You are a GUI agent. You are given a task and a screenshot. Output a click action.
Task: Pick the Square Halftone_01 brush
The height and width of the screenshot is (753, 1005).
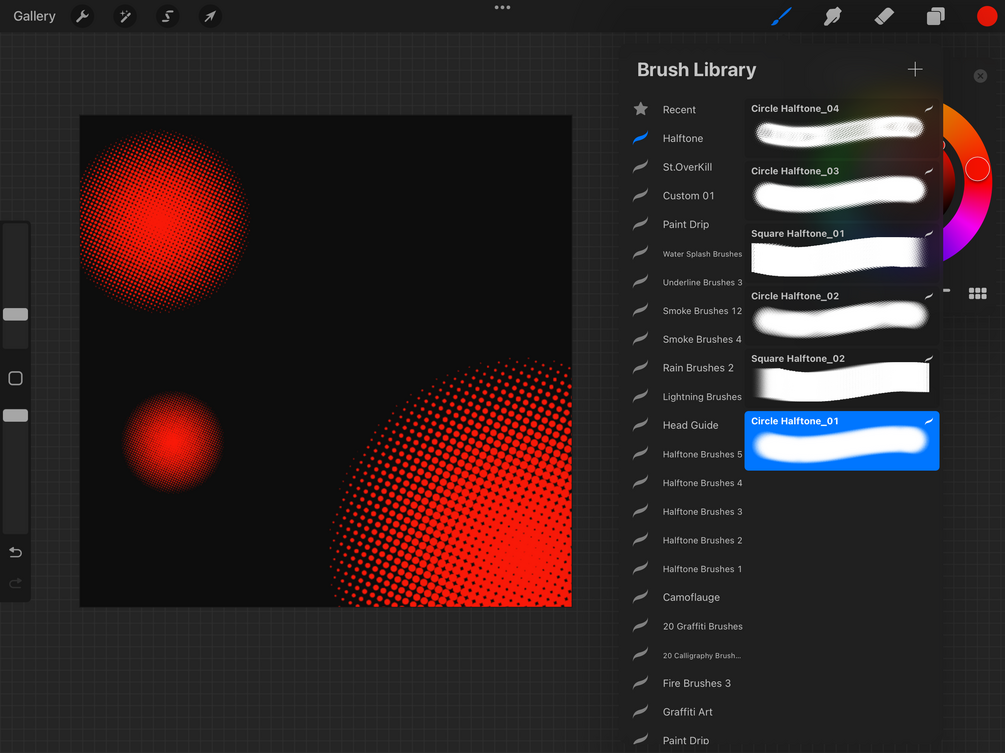point(842,252)
